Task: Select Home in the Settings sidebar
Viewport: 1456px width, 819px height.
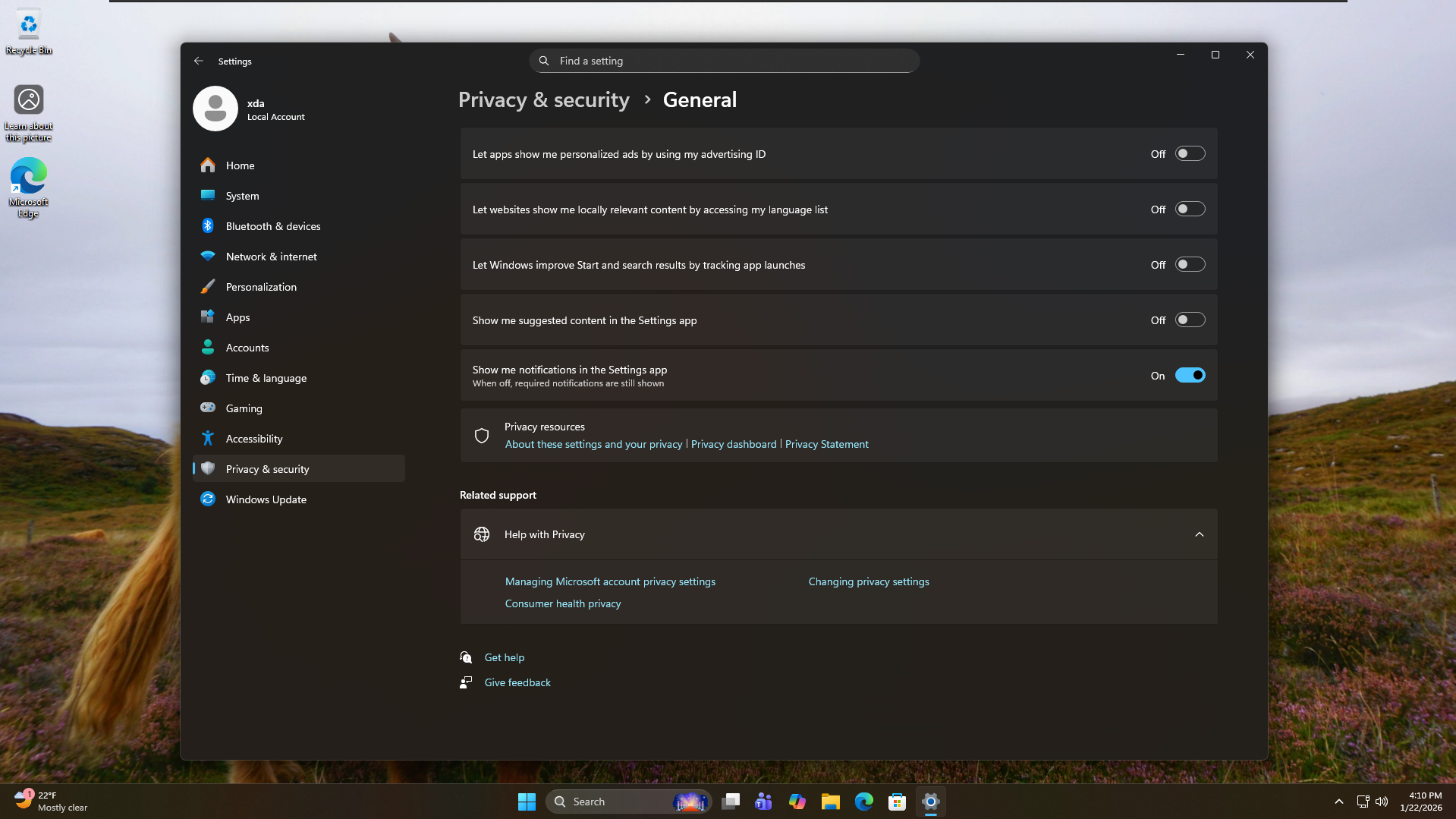Action: pos(299,165)
